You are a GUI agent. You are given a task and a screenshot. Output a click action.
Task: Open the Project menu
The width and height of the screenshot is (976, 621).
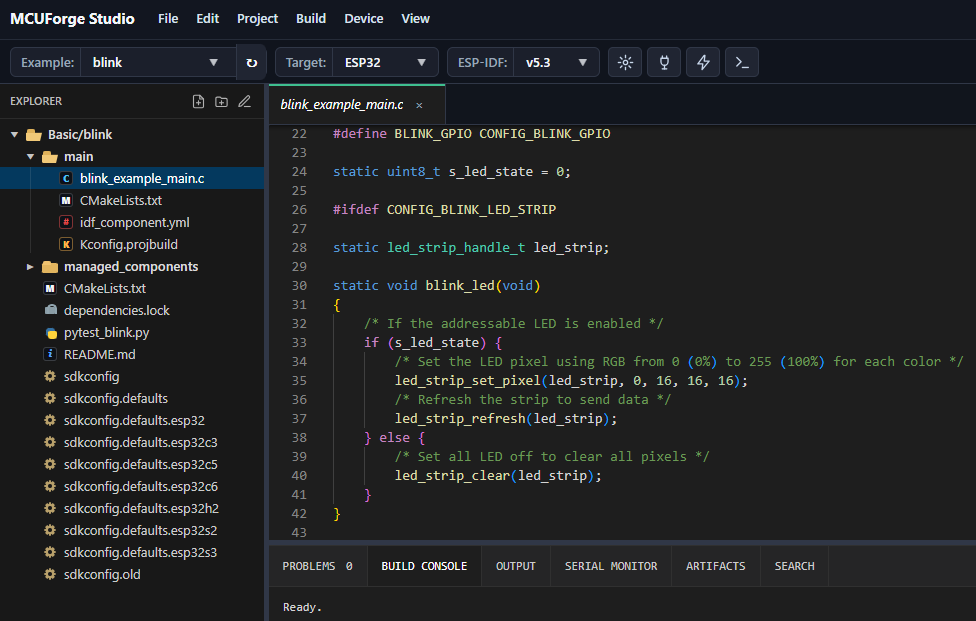[x=257, y=19]
